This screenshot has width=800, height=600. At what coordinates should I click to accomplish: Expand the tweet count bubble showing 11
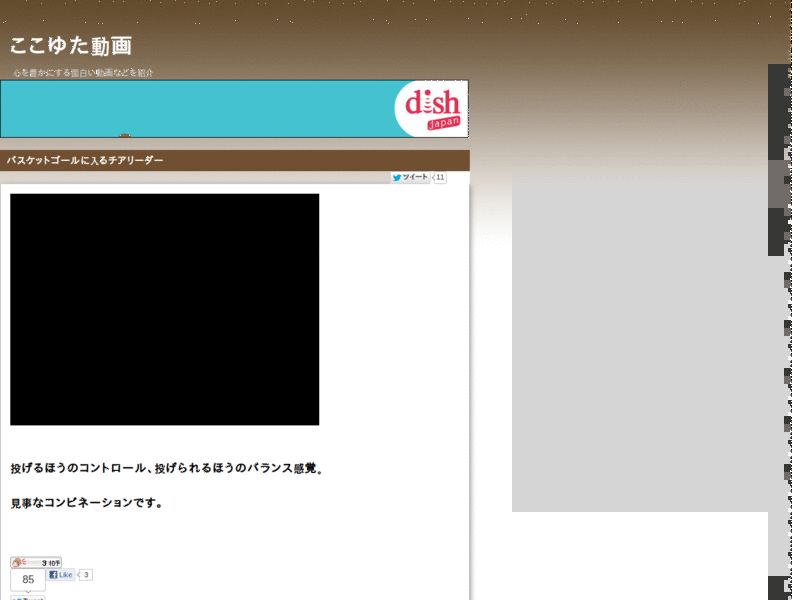[438, 177]
